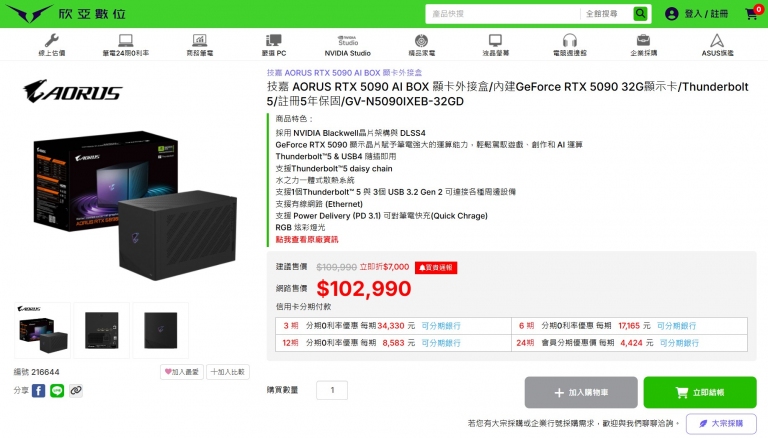Open the 全館搜尋 search scope dropdown
Viewport: 768px width, 438px height.
pos(606,14)
